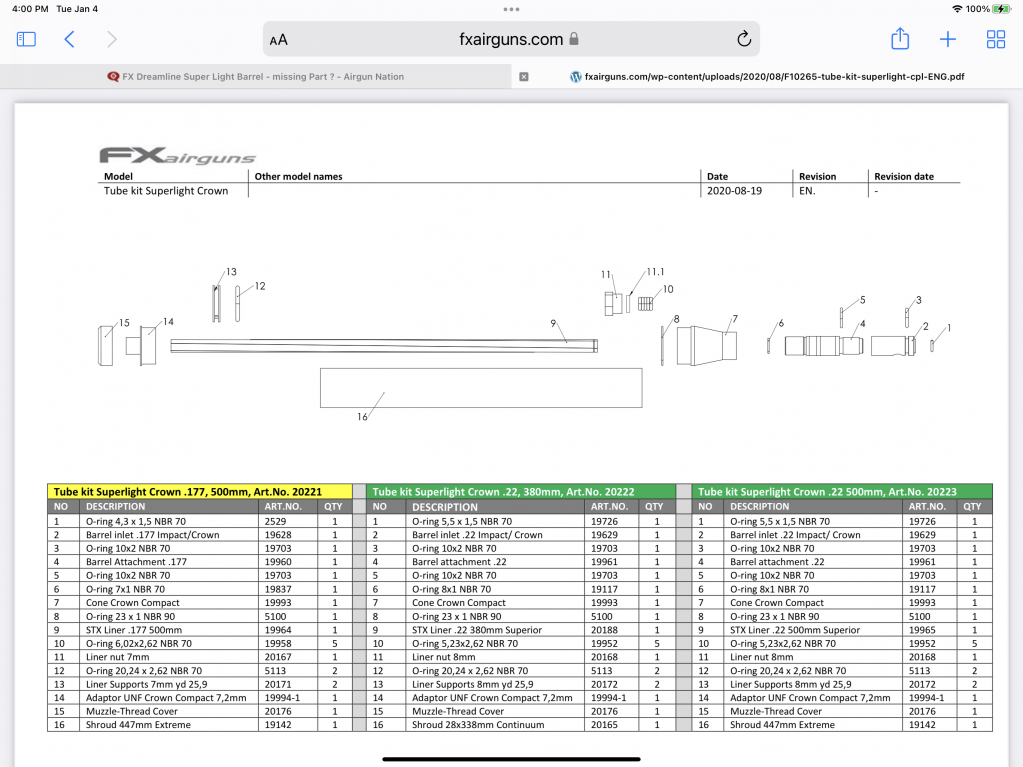Select 'STX Liner .22 380mm Superior' cell
Screen dimensions: 1023x767
pos(495,630)
